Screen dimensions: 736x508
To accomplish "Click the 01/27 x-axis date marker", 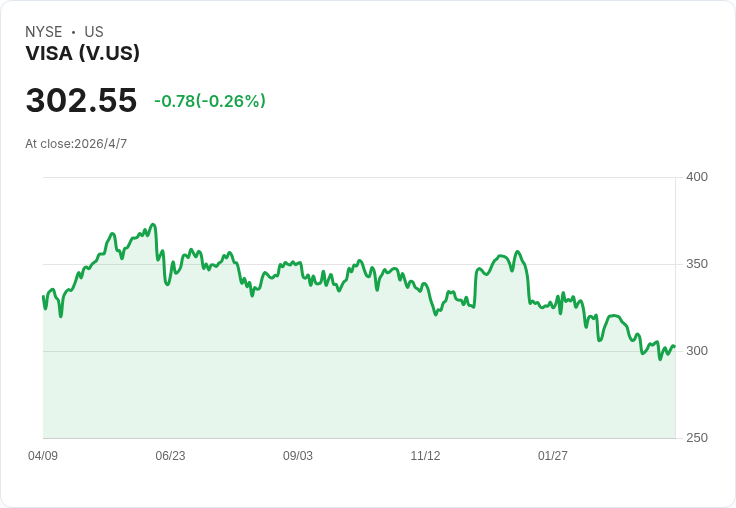I will tap(553, 456).
